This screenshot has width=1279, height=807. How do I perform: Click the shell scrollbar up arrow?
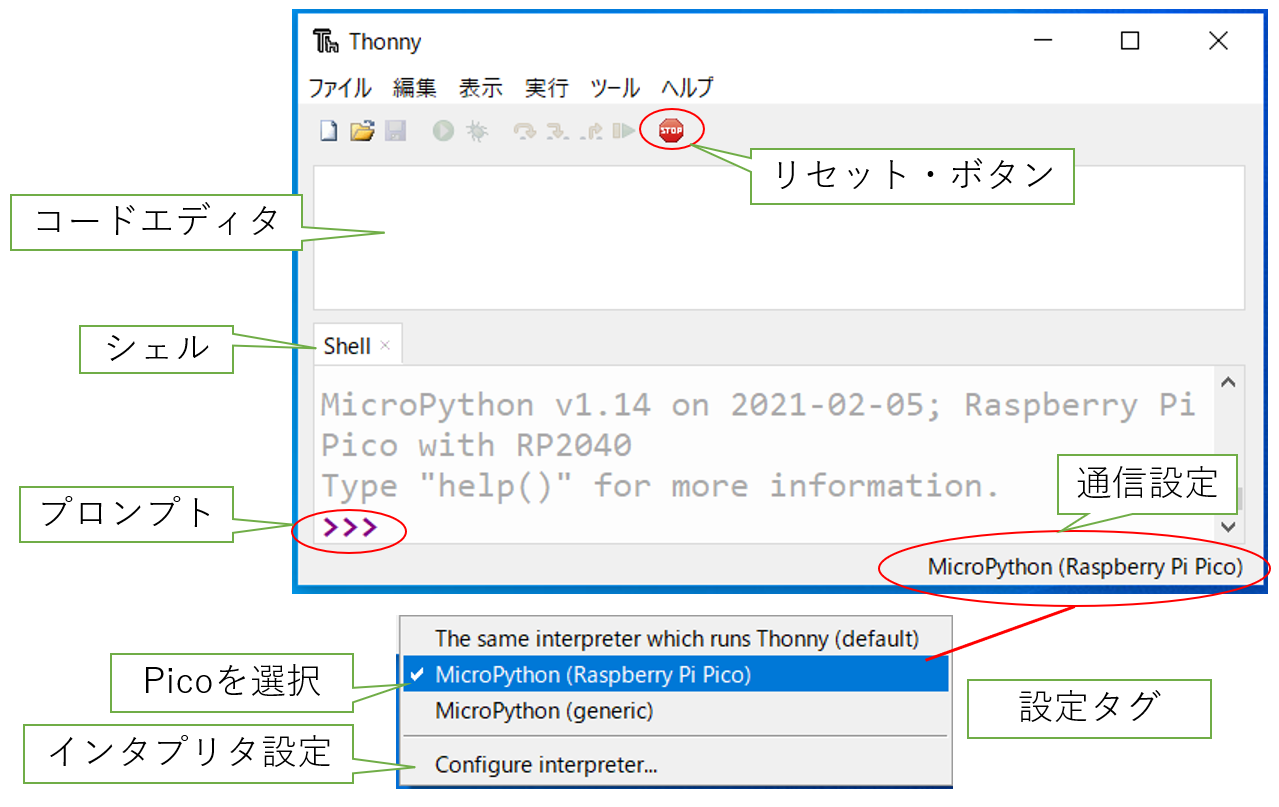pos(1229,382)
